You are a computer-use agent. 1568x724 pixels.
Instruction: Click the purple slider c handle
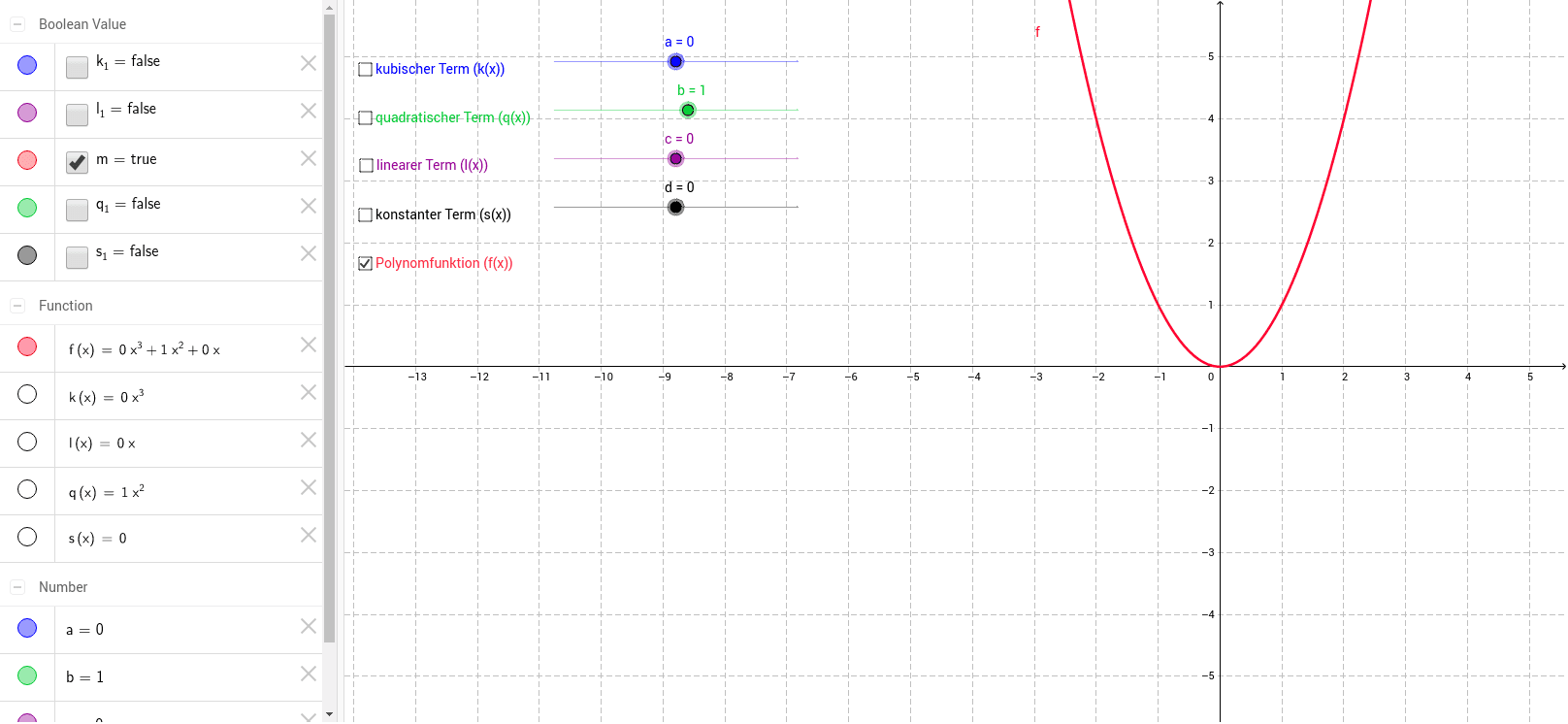click(676, 158)
